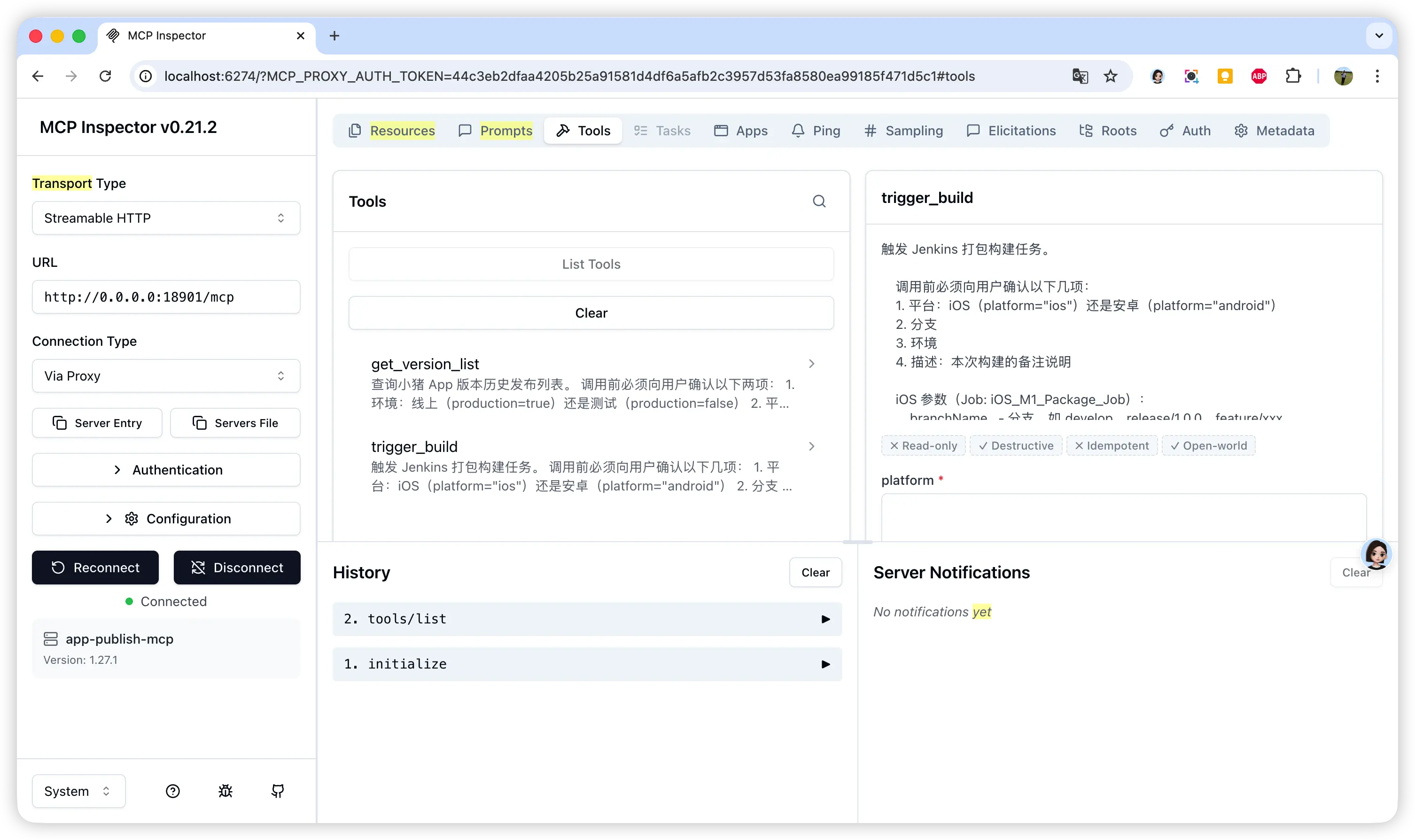Click the Open-world annotation badge
Screen dimensions: 1415x840
pyautogui.click(x=1208, y=445)
